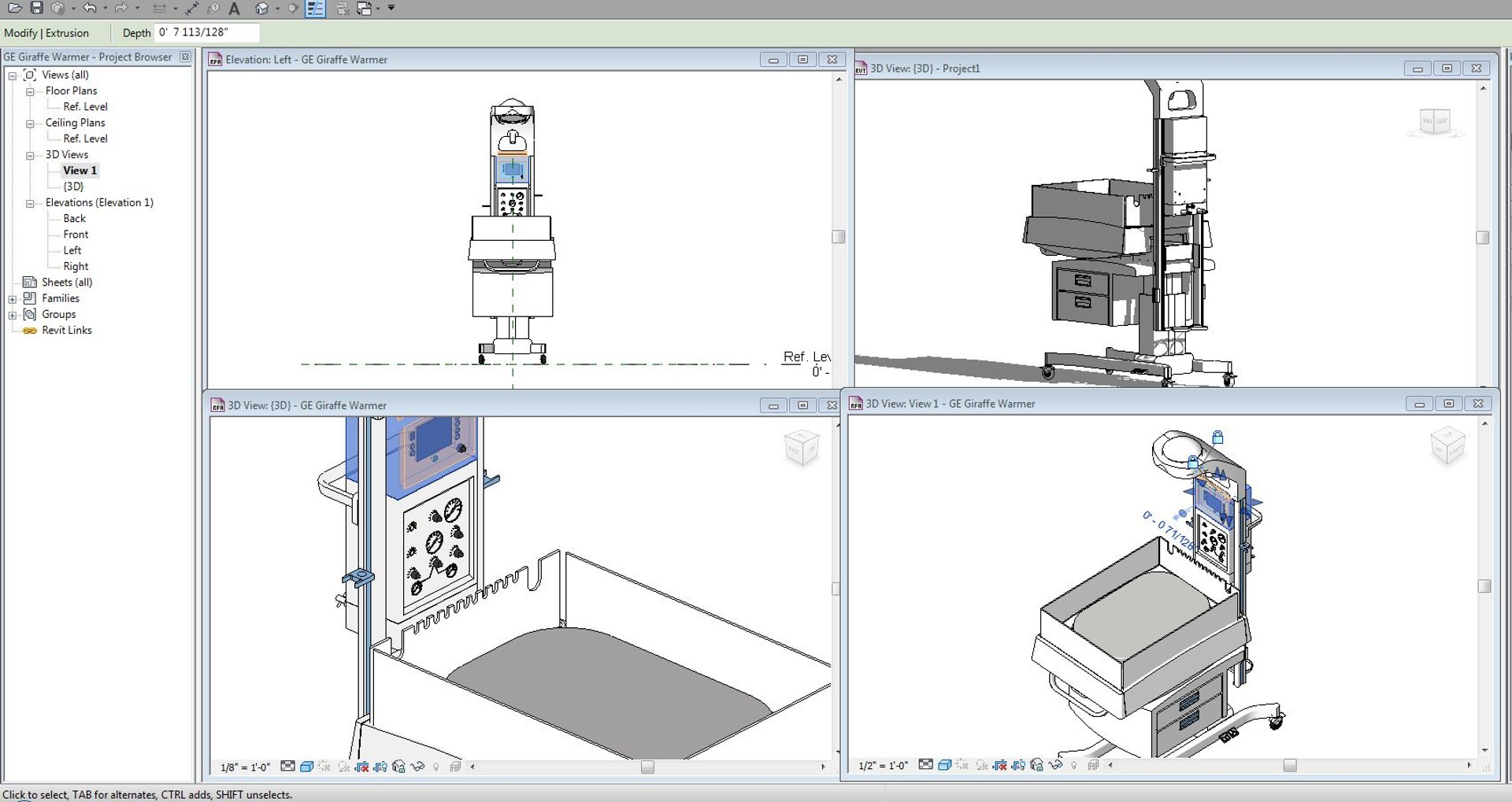This screenshot has height=802, width=1512.
Task: Toggle Reveal Hidden Elements bulb in View 1 window
Action: coord(1073,766)
